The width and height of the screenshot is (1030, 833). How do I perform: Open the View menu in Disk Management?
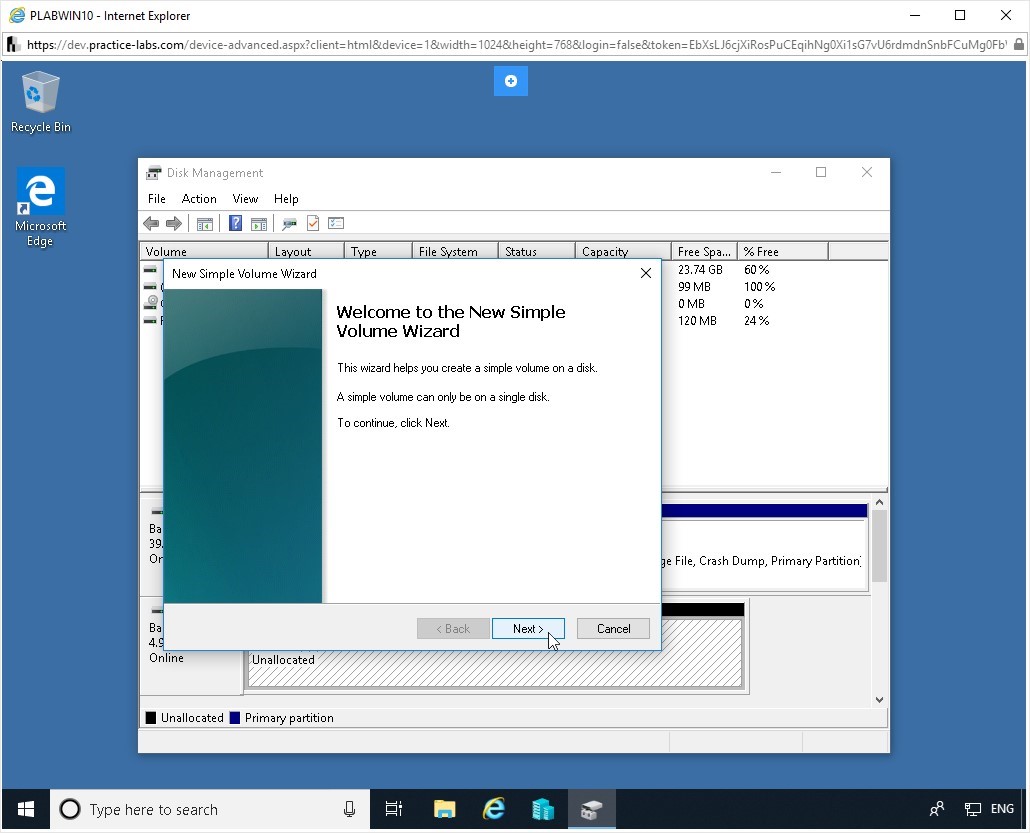click(245, 198)
